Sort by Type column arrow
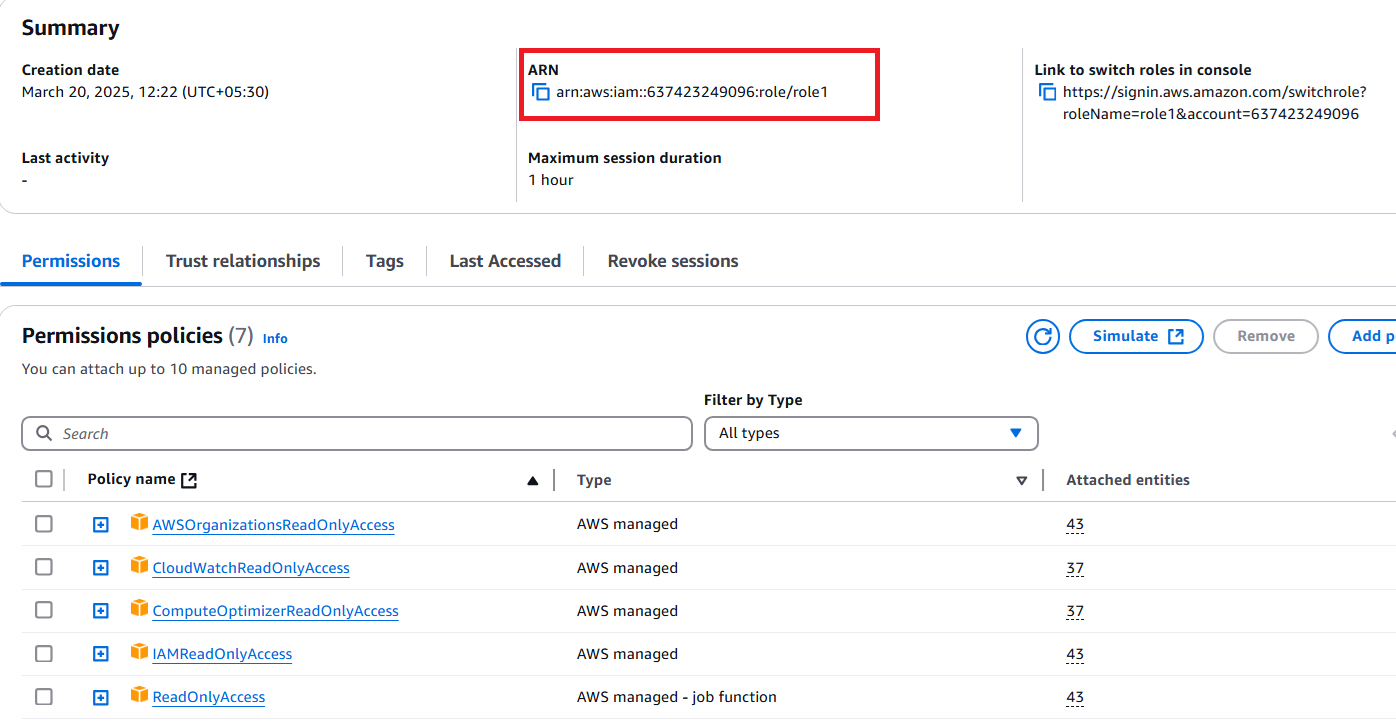Screen dimensions: 1396x721 click(x=1021, y=481)
